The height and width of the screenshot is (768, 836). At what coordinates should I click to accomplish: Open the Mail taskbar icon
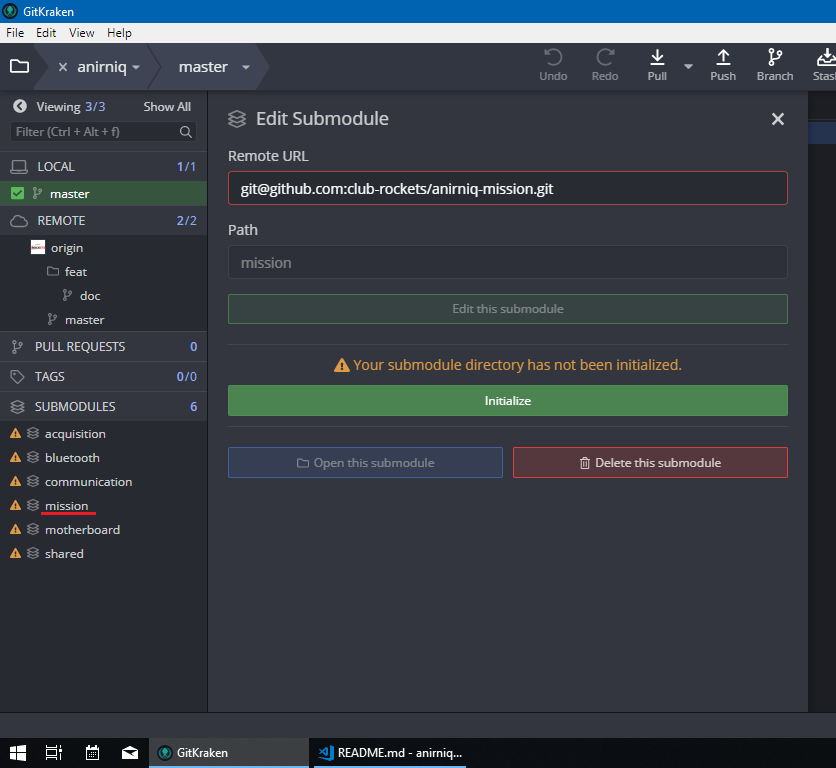[130, 753]
